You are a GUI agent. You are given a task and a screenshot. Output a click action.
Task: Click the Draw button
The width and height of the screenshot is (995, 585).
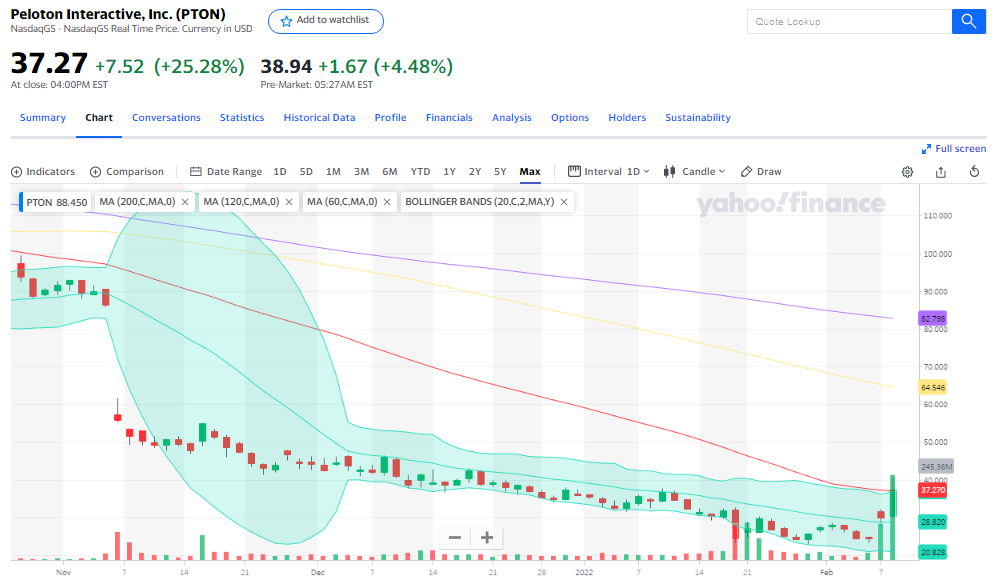(x=761, y=171)
